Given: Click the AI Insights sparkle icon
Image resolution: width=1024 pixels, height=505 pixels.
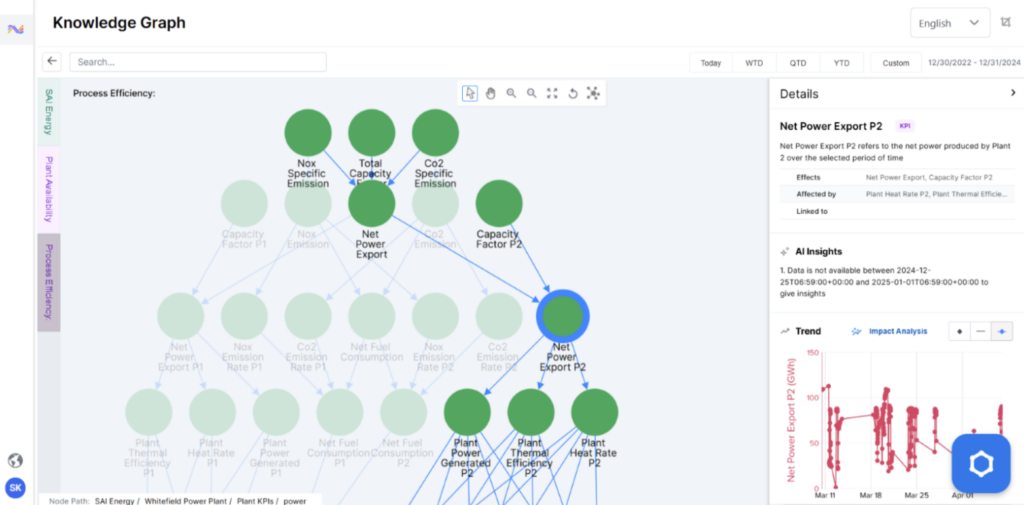Looking at the screenshot, I should coord(785,252).
